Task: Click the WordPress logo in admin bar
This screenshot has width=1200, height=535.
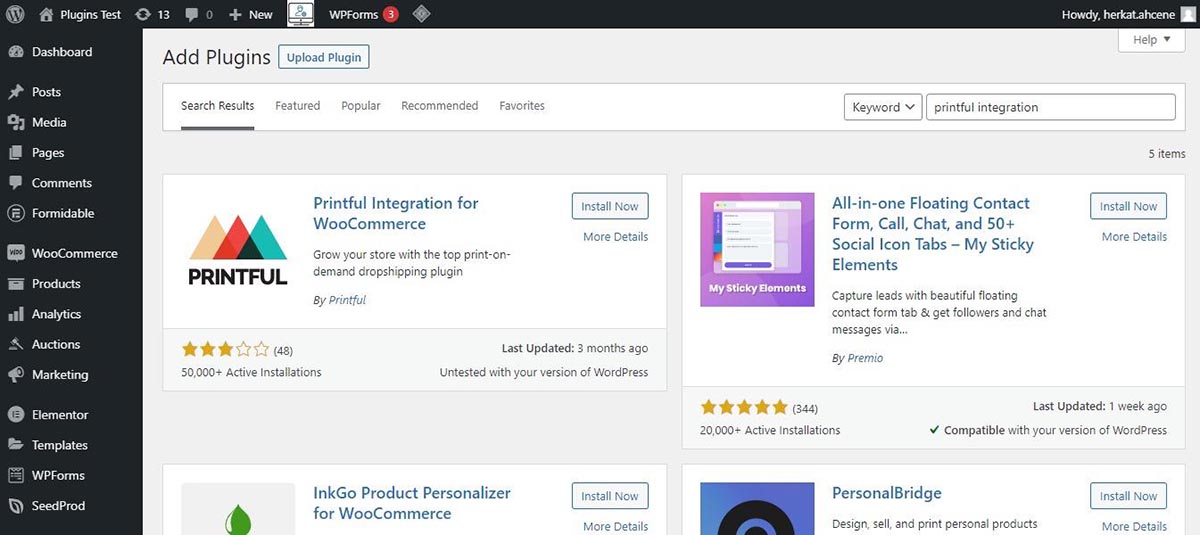Action: (x=14, y=14)
